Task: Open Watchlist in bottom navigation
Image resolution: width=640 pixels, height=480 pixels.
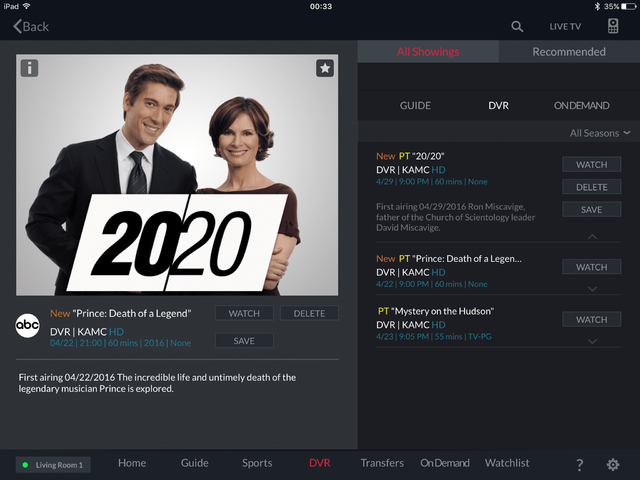Action: pos(507,463)
